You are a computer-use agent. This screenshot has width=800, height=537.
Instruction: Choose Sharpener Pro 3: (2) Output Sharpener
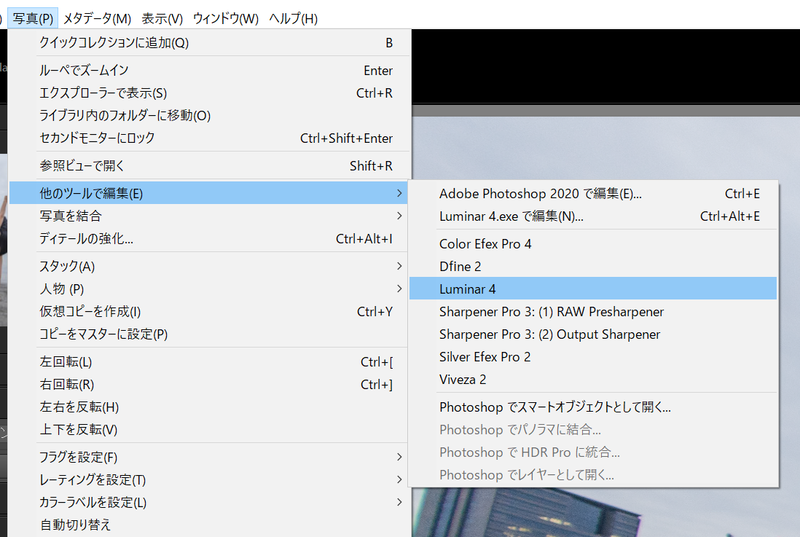[593, 334]
